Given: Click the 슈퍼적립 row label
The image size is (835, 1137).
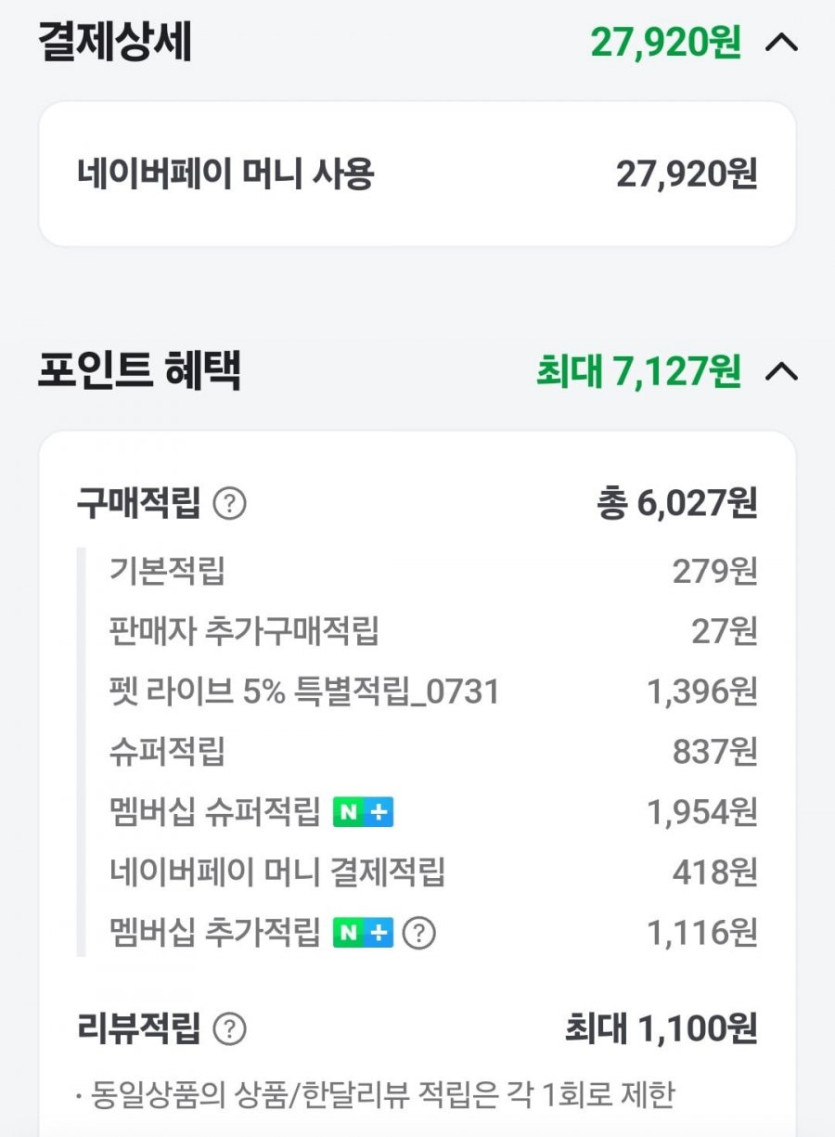Looking at the screenshot, I should 167,751.
